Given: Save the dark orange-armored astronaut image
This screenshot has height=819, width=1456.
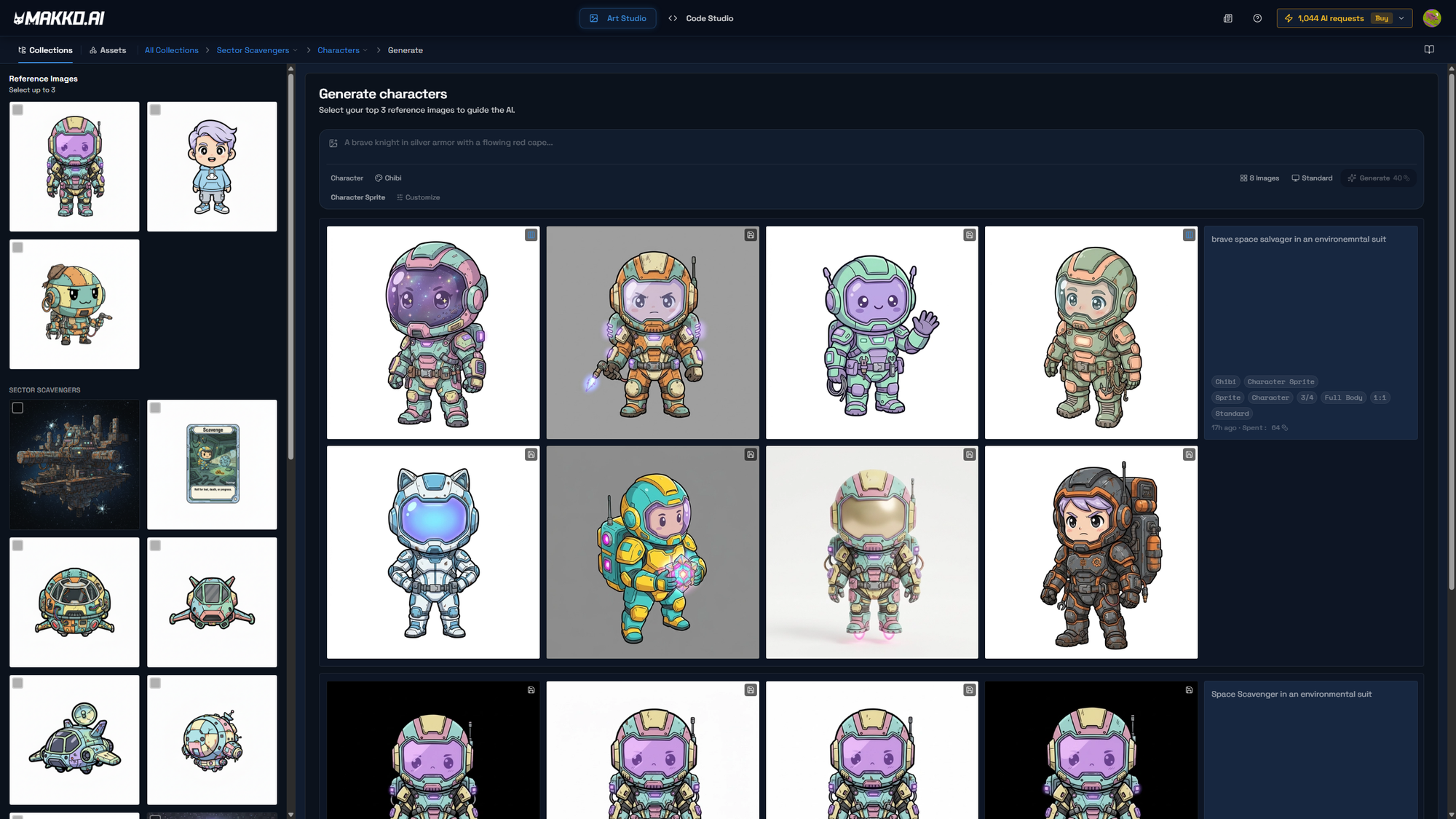Looking at the screenshot, I should point(1189,454).
